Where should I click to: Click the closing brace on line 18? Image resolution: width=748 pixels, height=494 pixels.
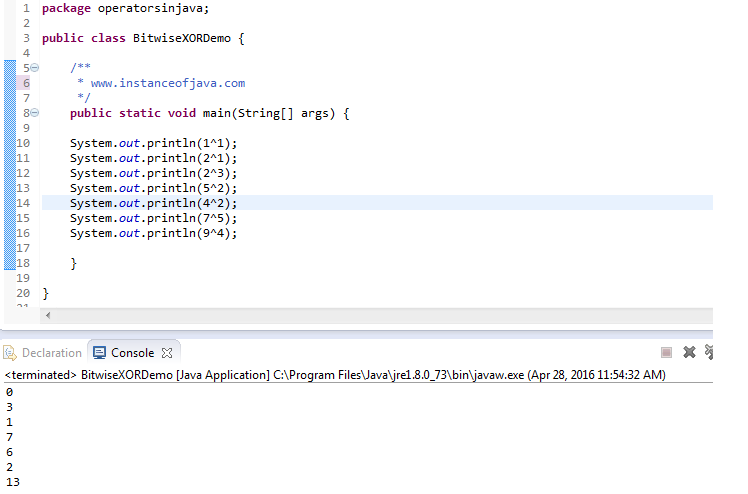click(73, 264)
